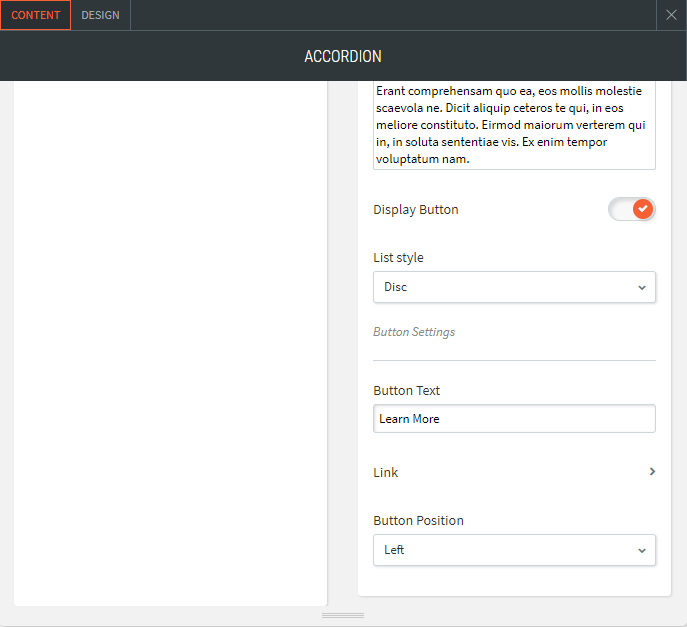
Task: Click the Link row chevron arrow
Action: [x=652, y=472]
